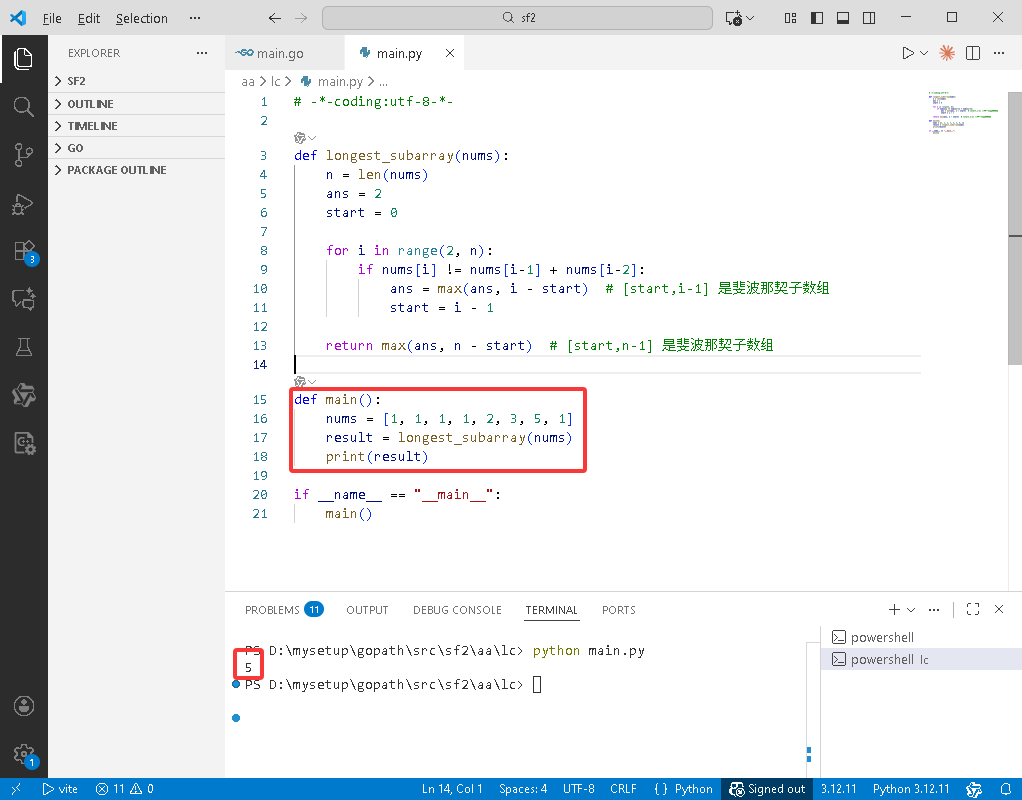Screen dimensions: 1022x800
Task: Open the Search view in activity bar
Action: point(23,106)
